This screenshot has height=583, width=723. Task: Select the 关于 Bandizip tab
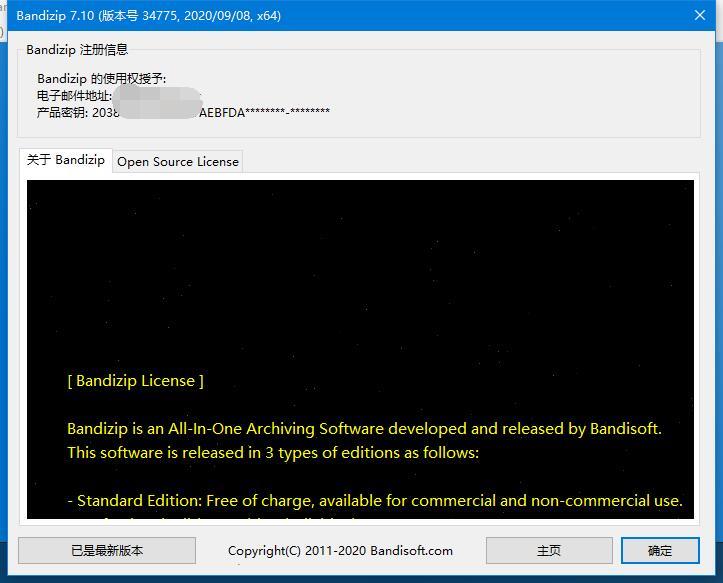[x=66, y=160]
